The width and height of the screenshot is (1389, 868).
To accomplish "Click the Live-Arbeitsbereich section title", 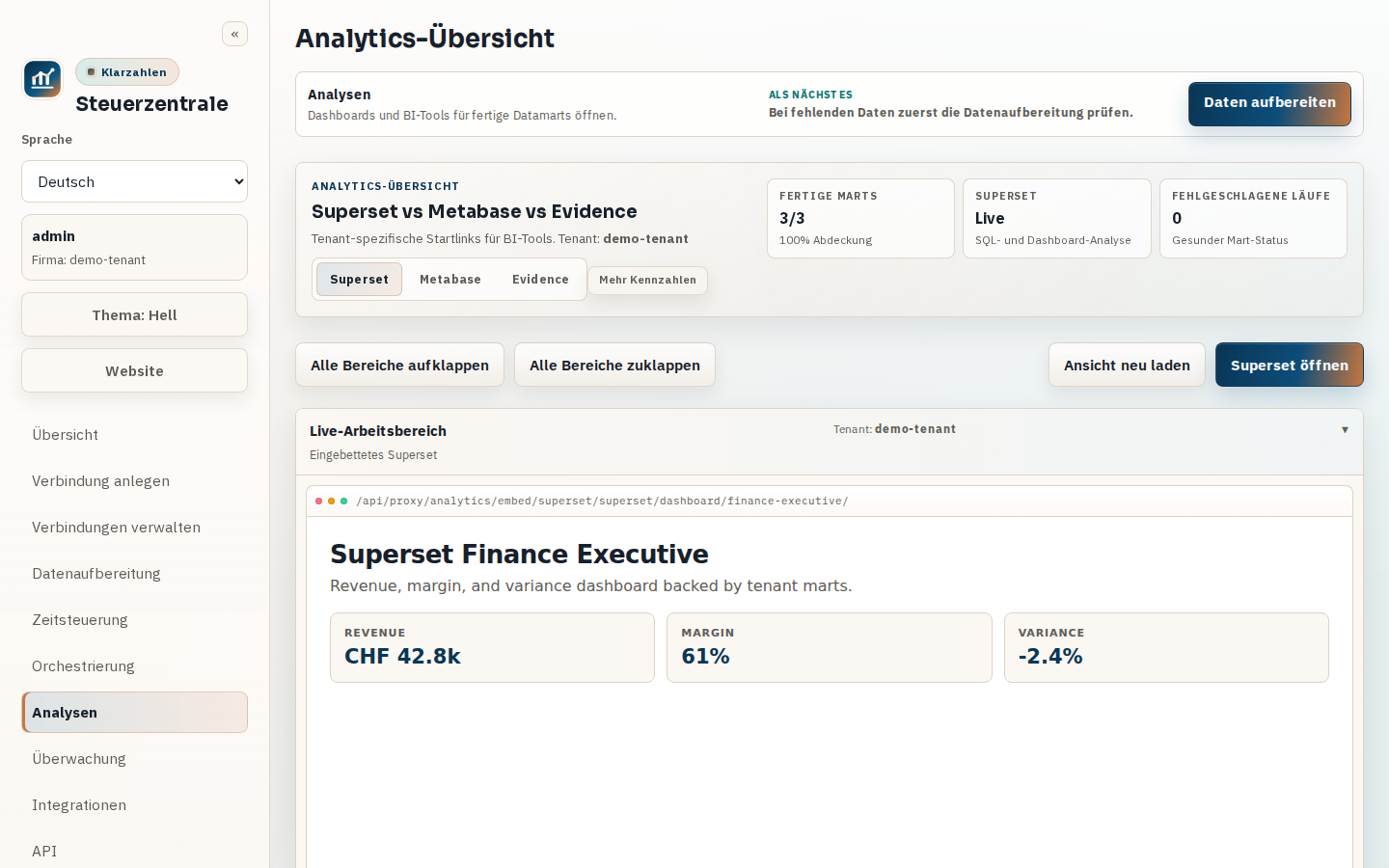I will click(378, 431).
